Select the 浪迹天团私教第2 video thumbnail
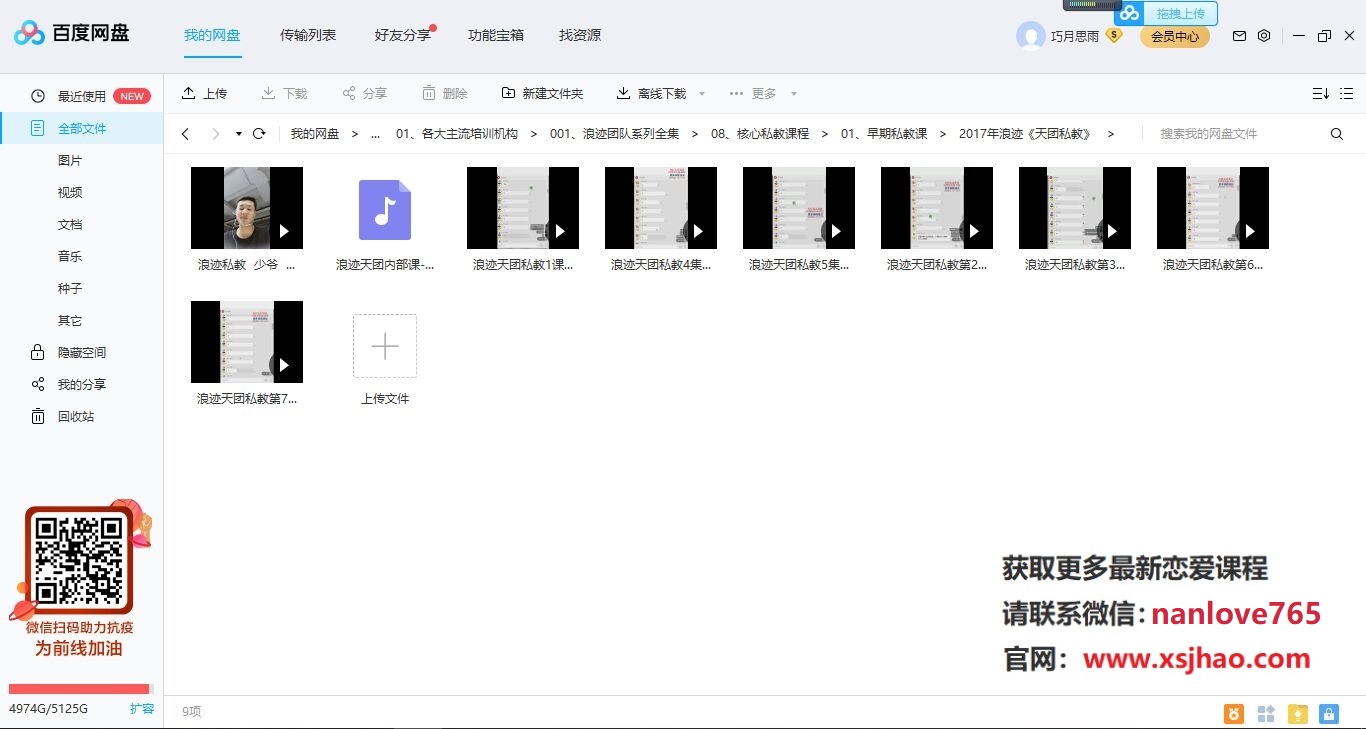This screenshot has width=1366, height=729. coord(937,208)
